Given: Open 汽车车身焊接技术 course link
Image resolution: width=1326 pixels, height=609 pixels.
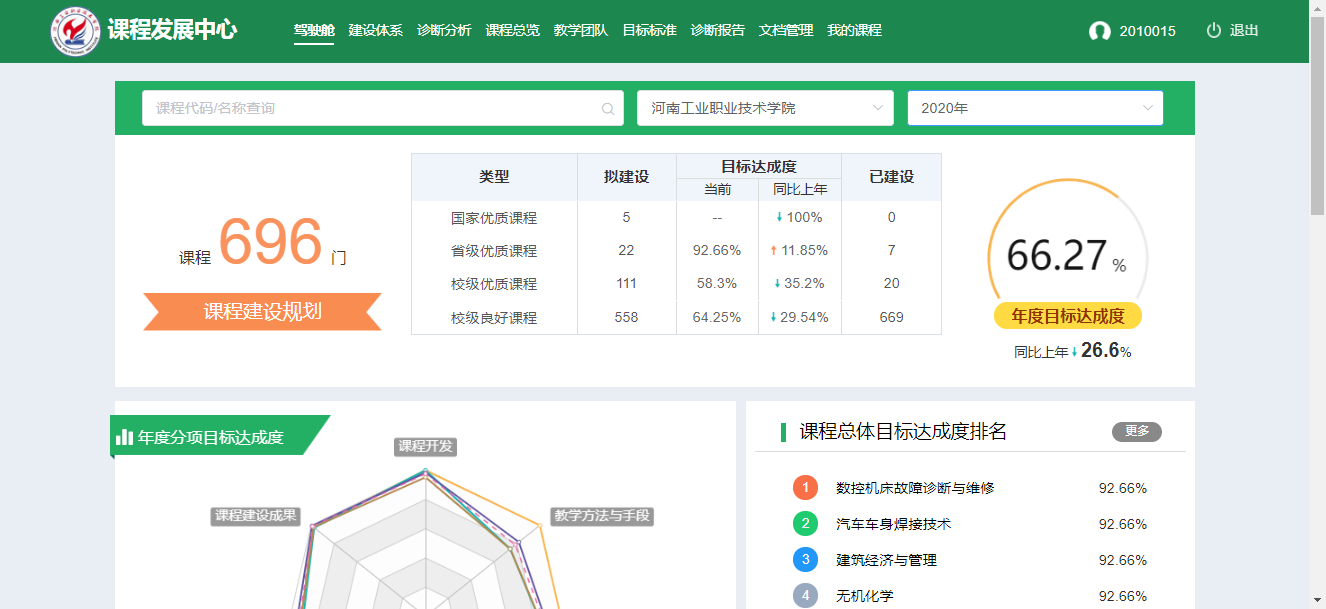Looking at the screenshot, I should [894, 524].
